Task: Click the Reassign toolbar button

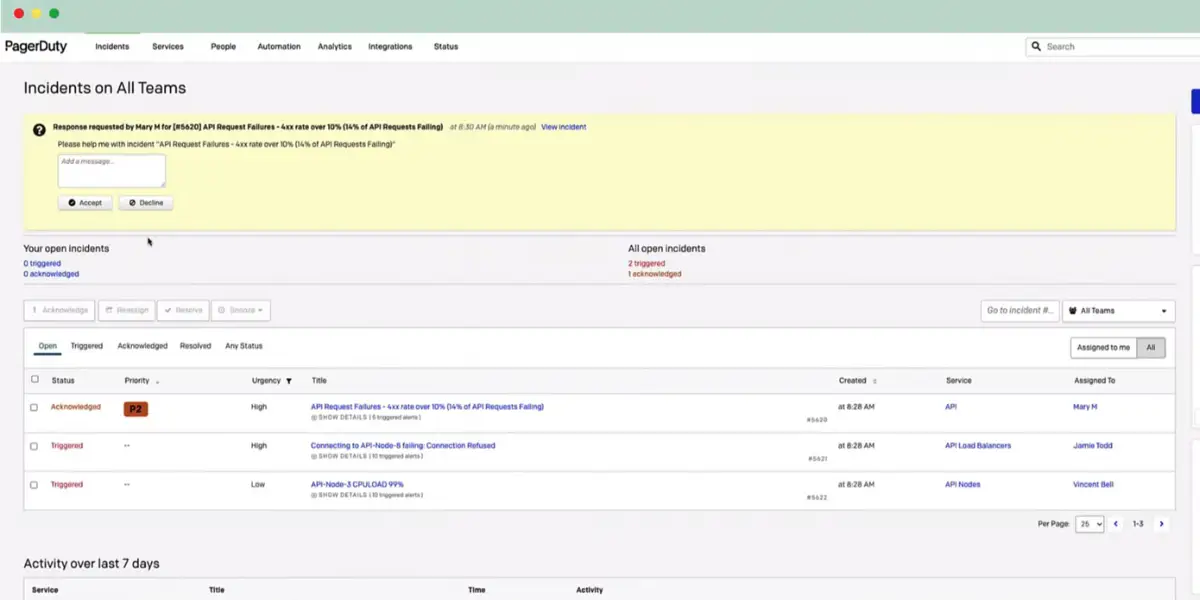Action: tap(126, 311)
